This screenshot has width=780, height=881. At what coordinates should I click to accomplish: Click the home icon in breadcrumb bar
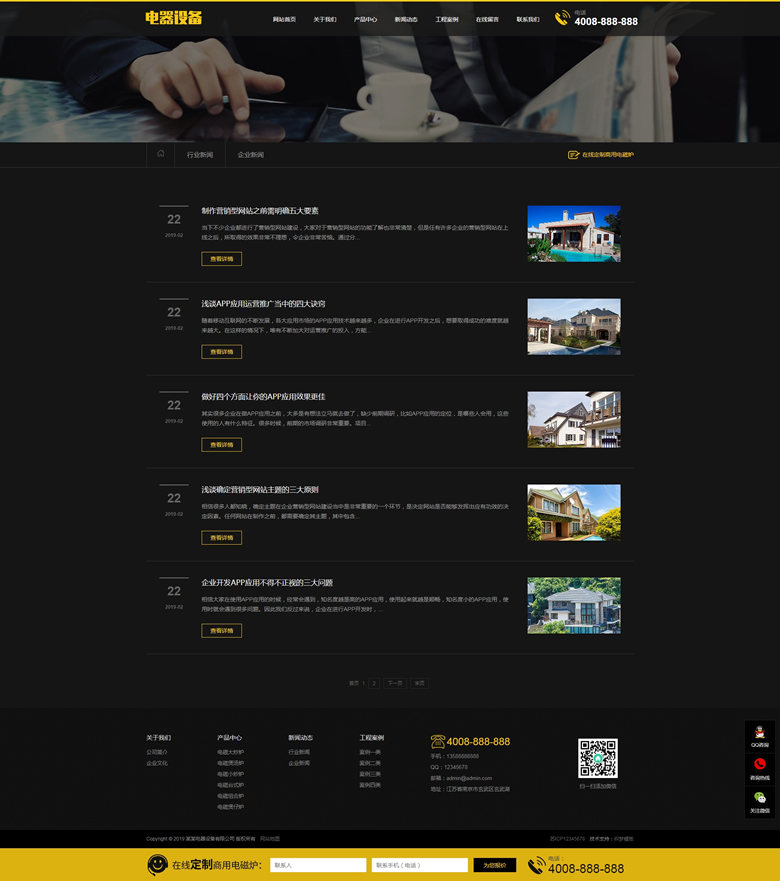(x=160, y=154)
